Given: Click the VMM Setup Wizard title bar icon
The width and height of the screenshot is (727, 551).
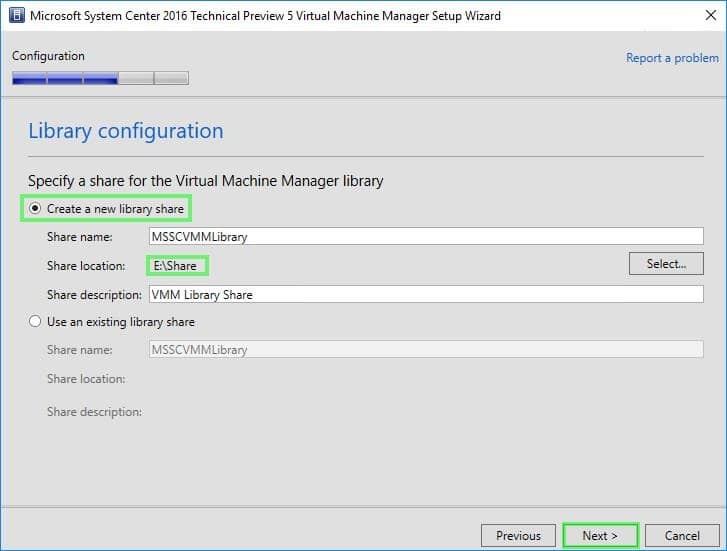Looking at the screenshot, I should click(17, 15).
